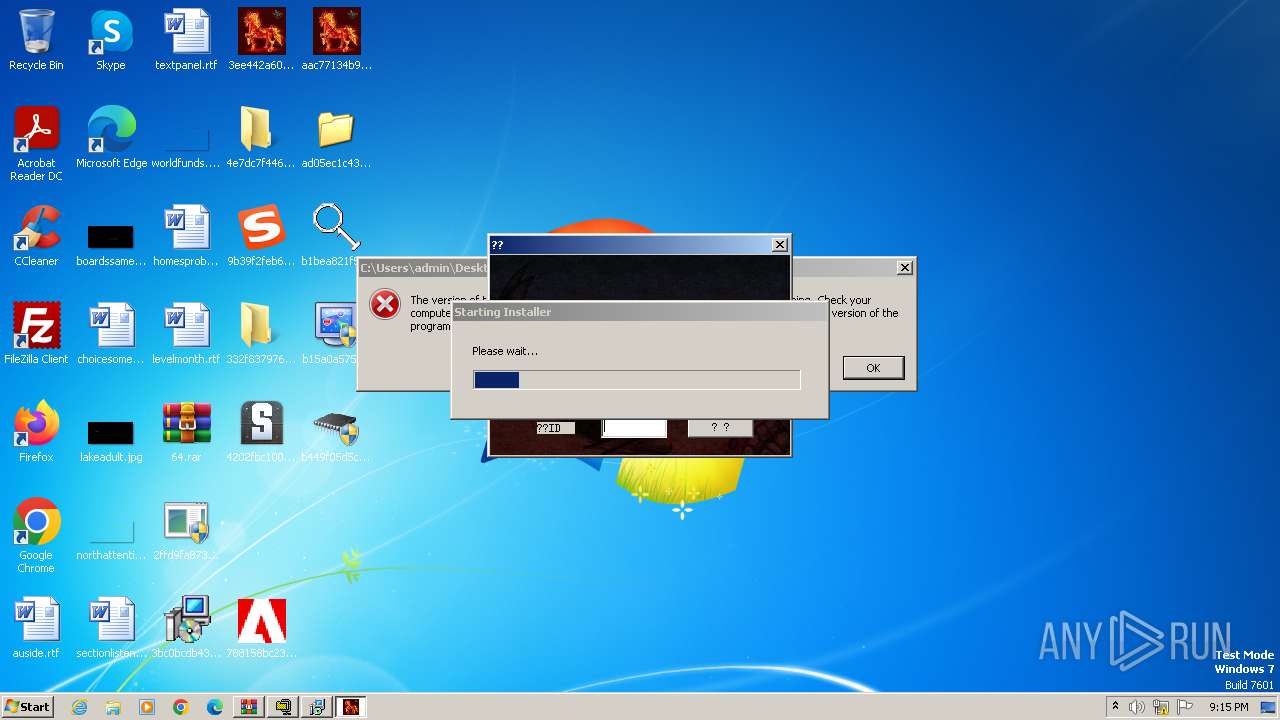
Task: Select the aac77134b9 flaming horse icon
Action: tap(336, 40)
